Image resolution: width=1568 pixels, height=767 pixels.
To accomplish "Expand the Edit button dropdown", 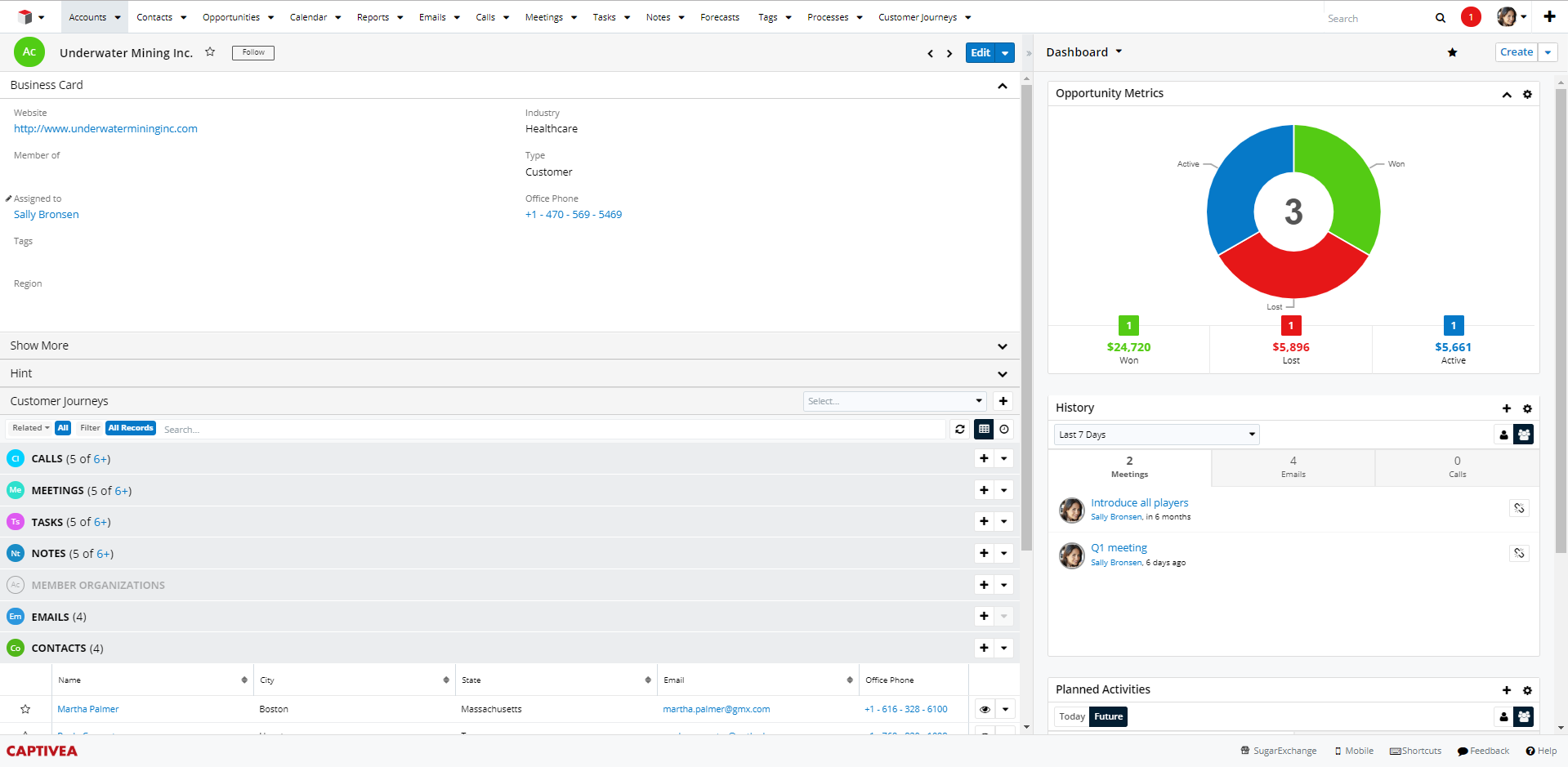I will pos(1005,53).
